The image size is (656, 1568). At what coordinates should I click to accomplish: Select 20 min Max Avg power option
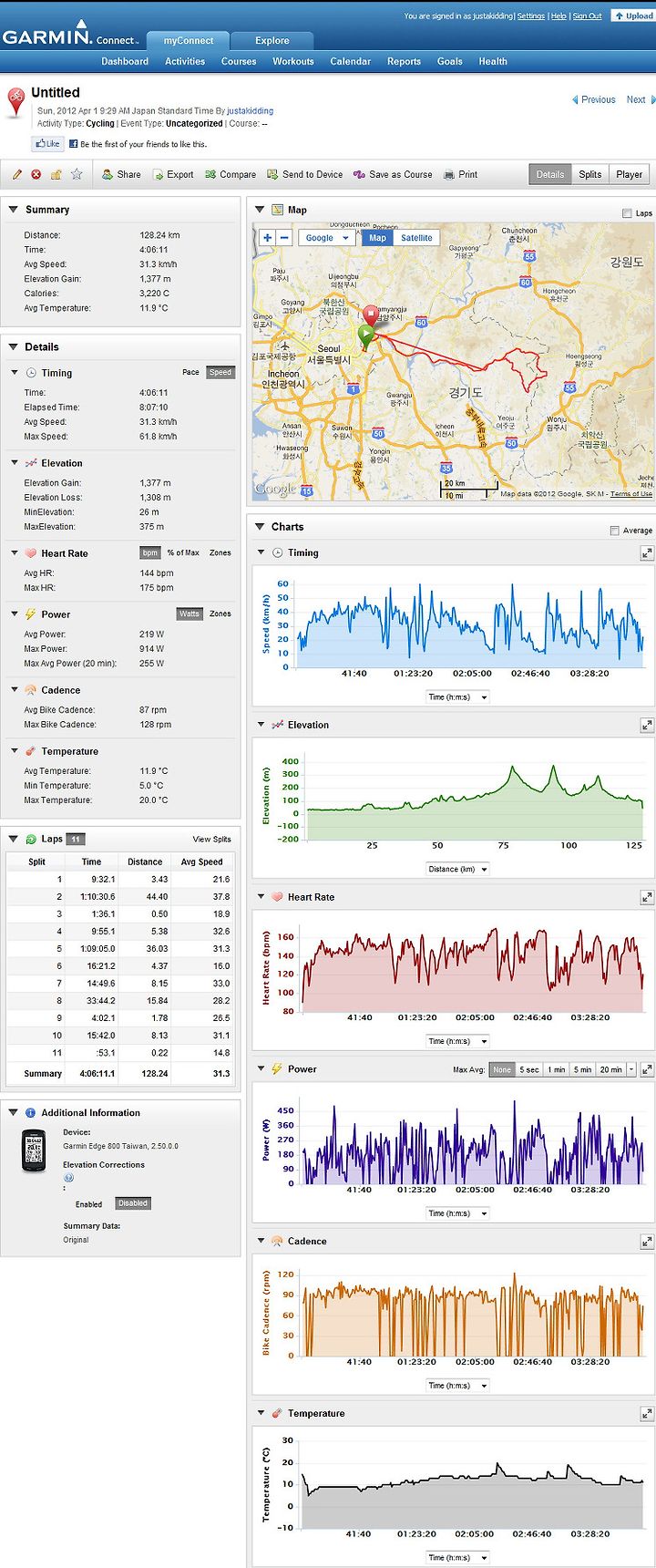coord(610,1069)
